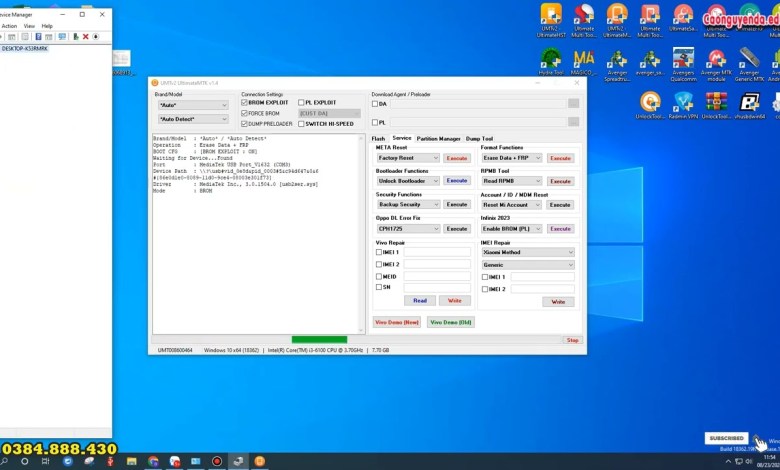780x470 pixels.
Task: Open the Auto Detect model dropdown
Action: pos(191,119)
